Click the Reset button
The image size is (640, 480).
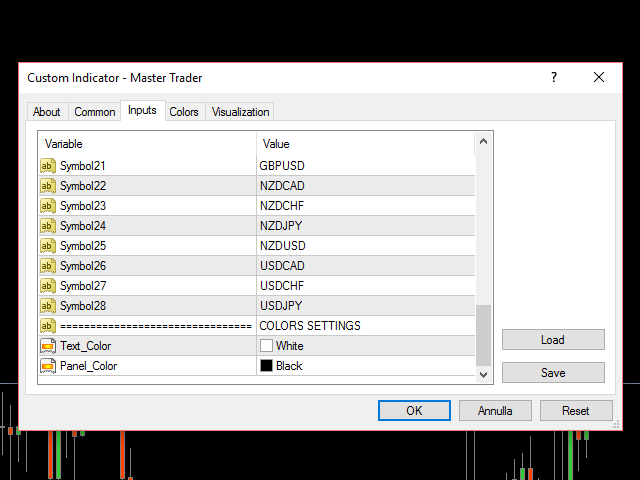tap(576, 411)
